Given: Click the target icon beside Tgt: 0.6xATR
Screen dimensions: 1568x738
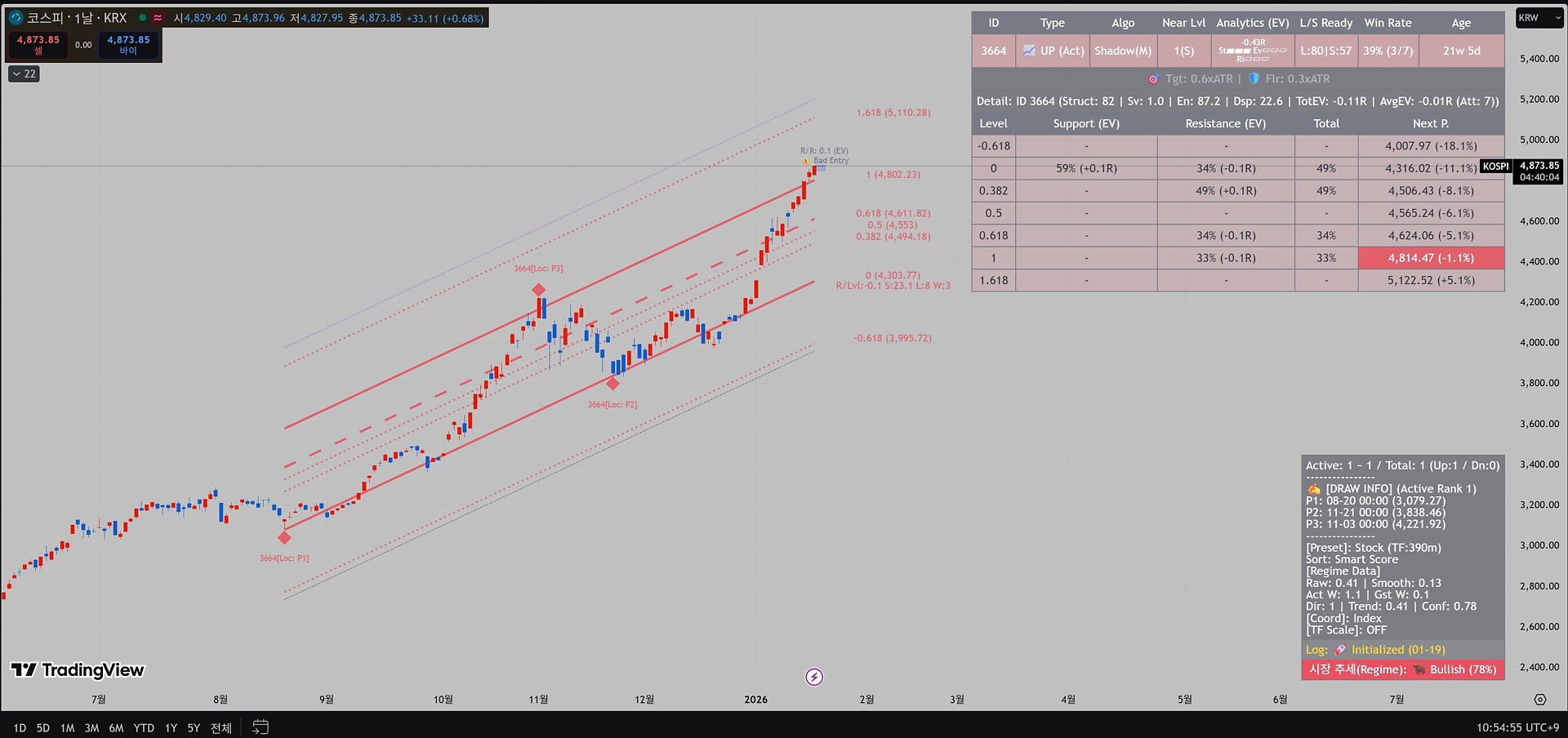Looking at the screenshot, I should [x=1153, y=79].
